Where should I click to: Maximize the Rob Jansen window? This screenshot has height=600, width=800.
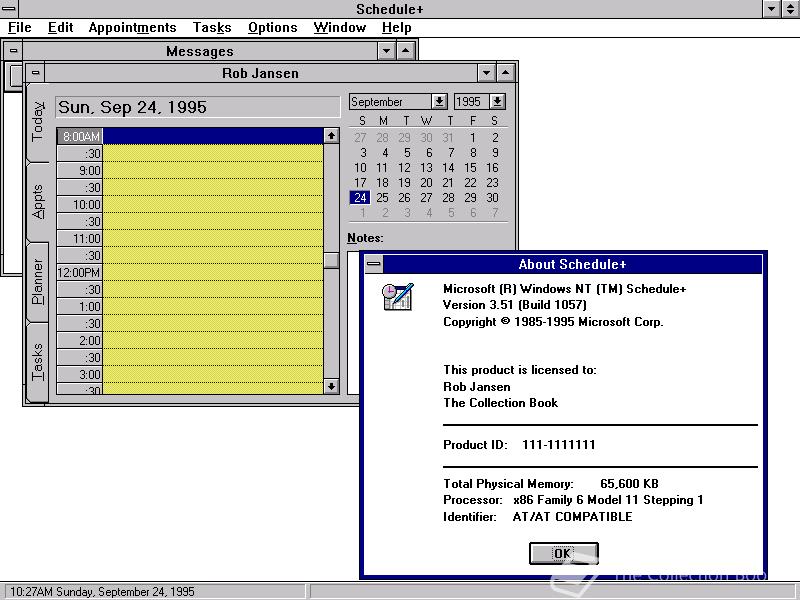pyautogui.click(x=505, y=73)
